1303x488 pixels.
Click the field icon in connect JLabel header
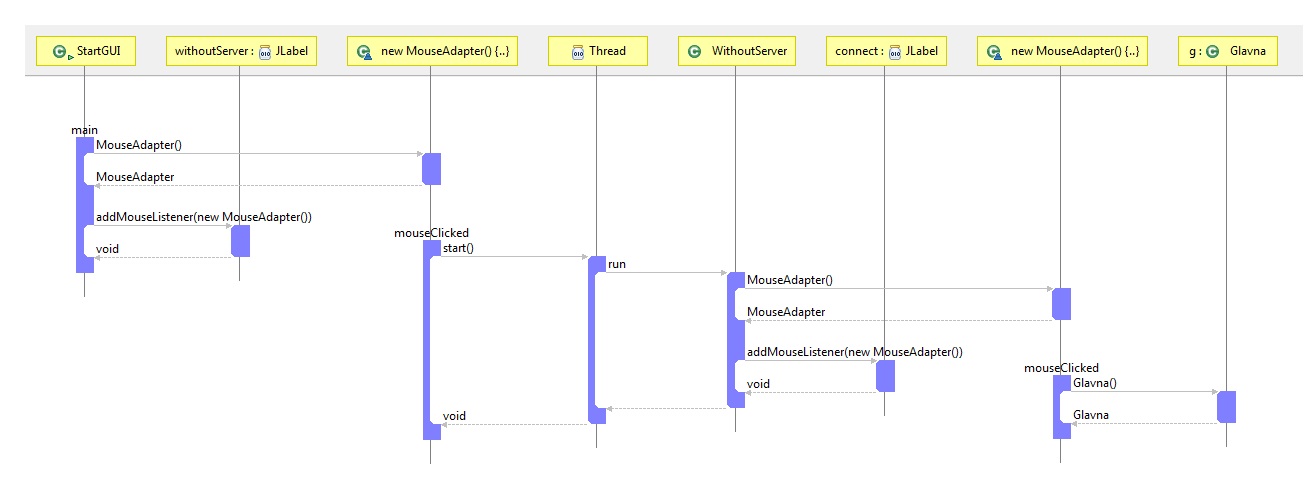coord(895,52)
